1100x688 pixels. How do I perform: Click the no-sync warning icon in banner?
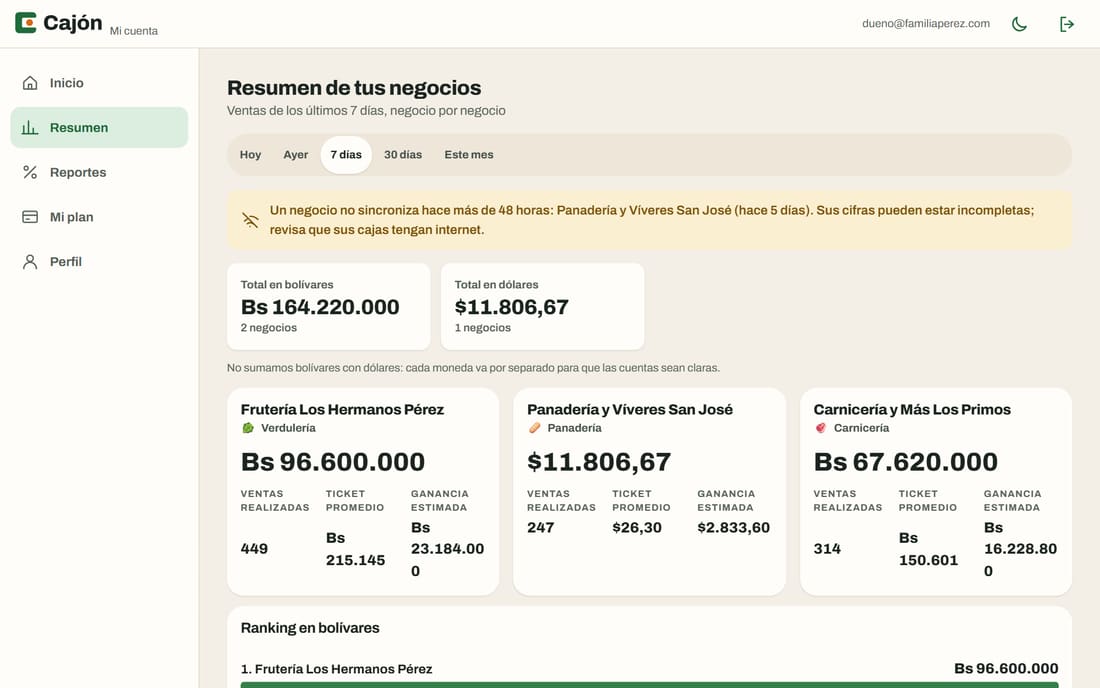[250, 220]
